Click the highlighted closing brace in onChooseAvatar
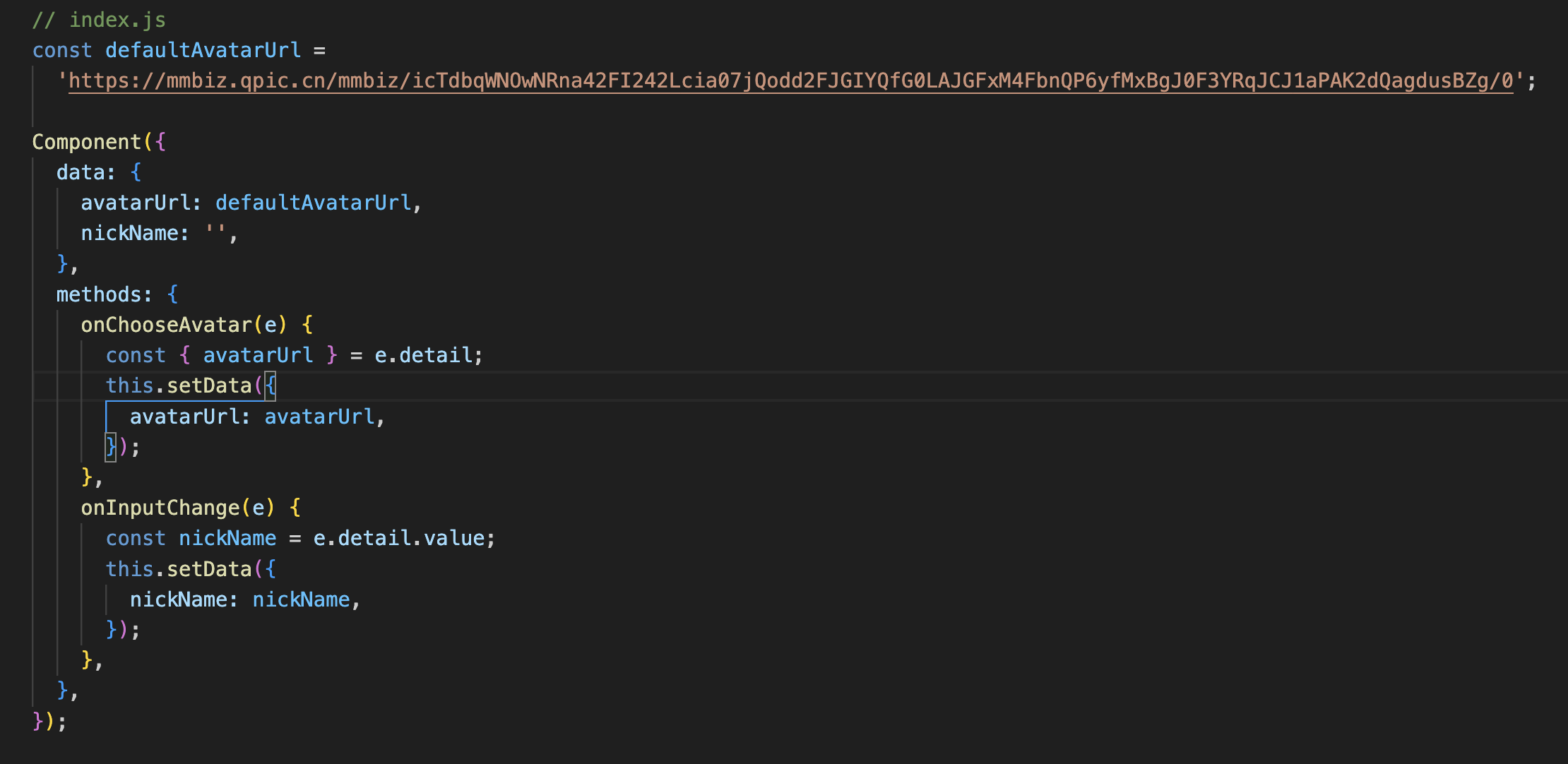This screenshot has height=764, width=1568. pos(110,447)
